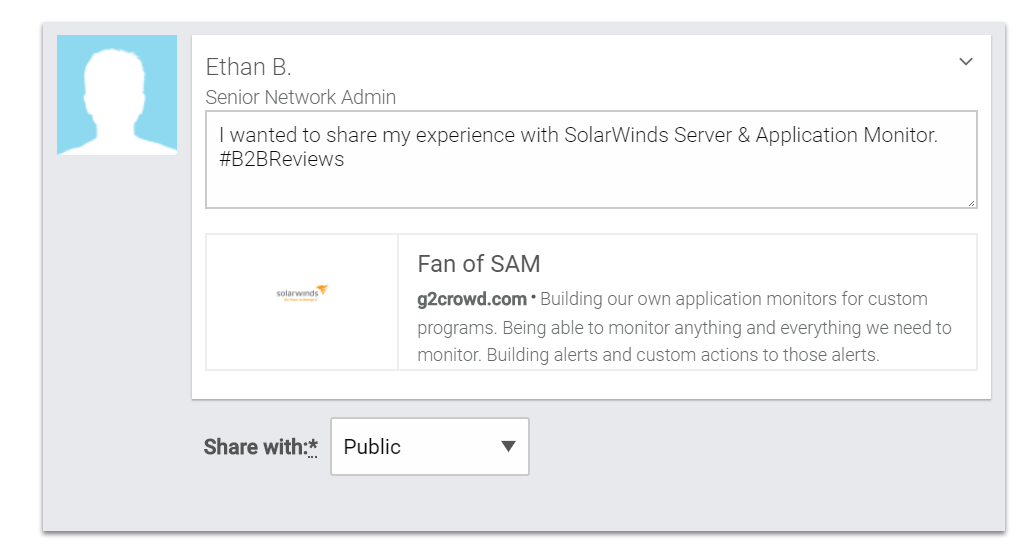Click the Senior Network Admin job title
This screenshot has width=1032, height=548.
tap(301, 97)
